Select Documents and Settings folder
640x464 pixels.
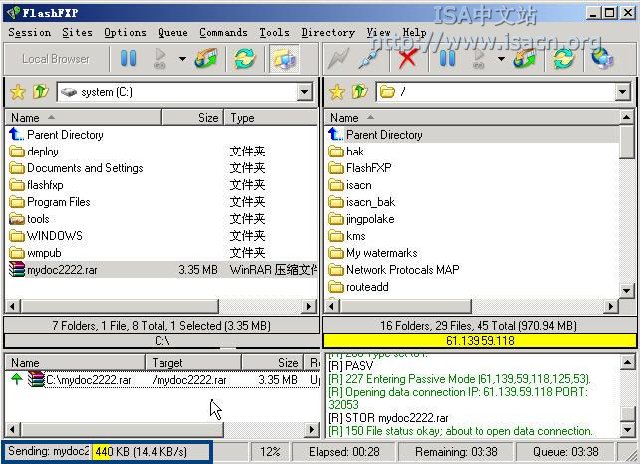pyautogui.click(x=76, y=168)
